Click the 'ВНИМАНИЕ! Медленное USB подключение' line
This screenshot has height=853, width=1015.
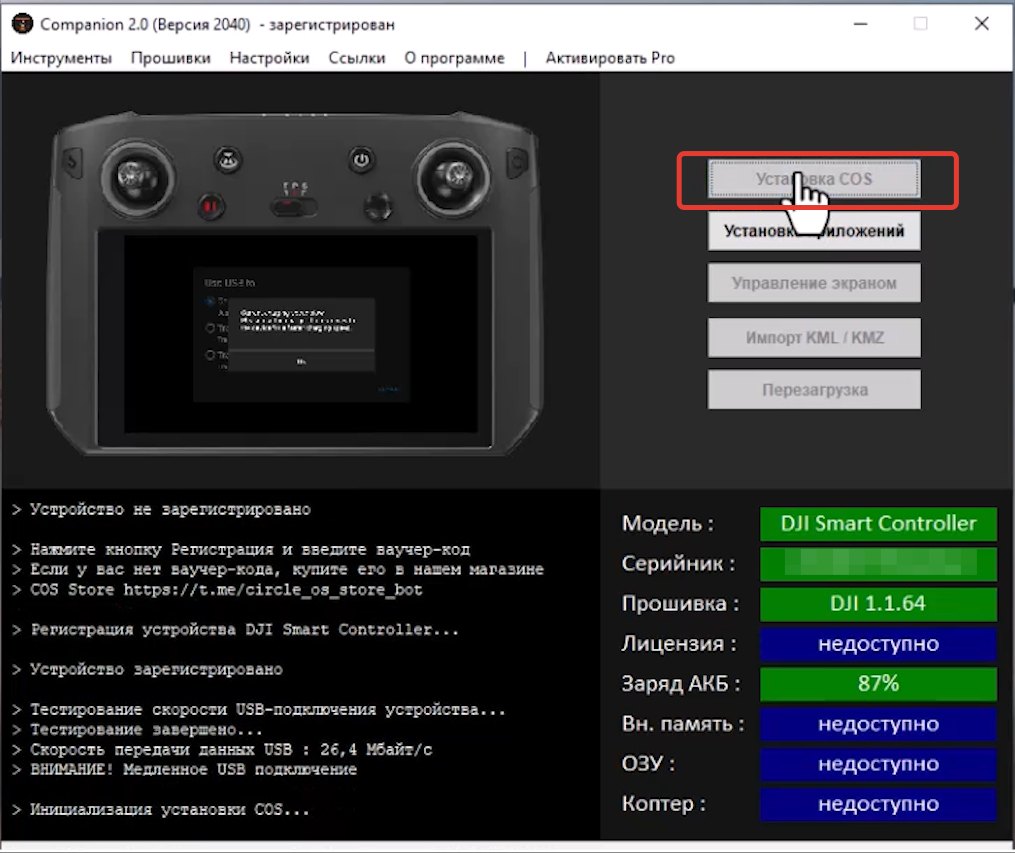click(x=184, y=770)
